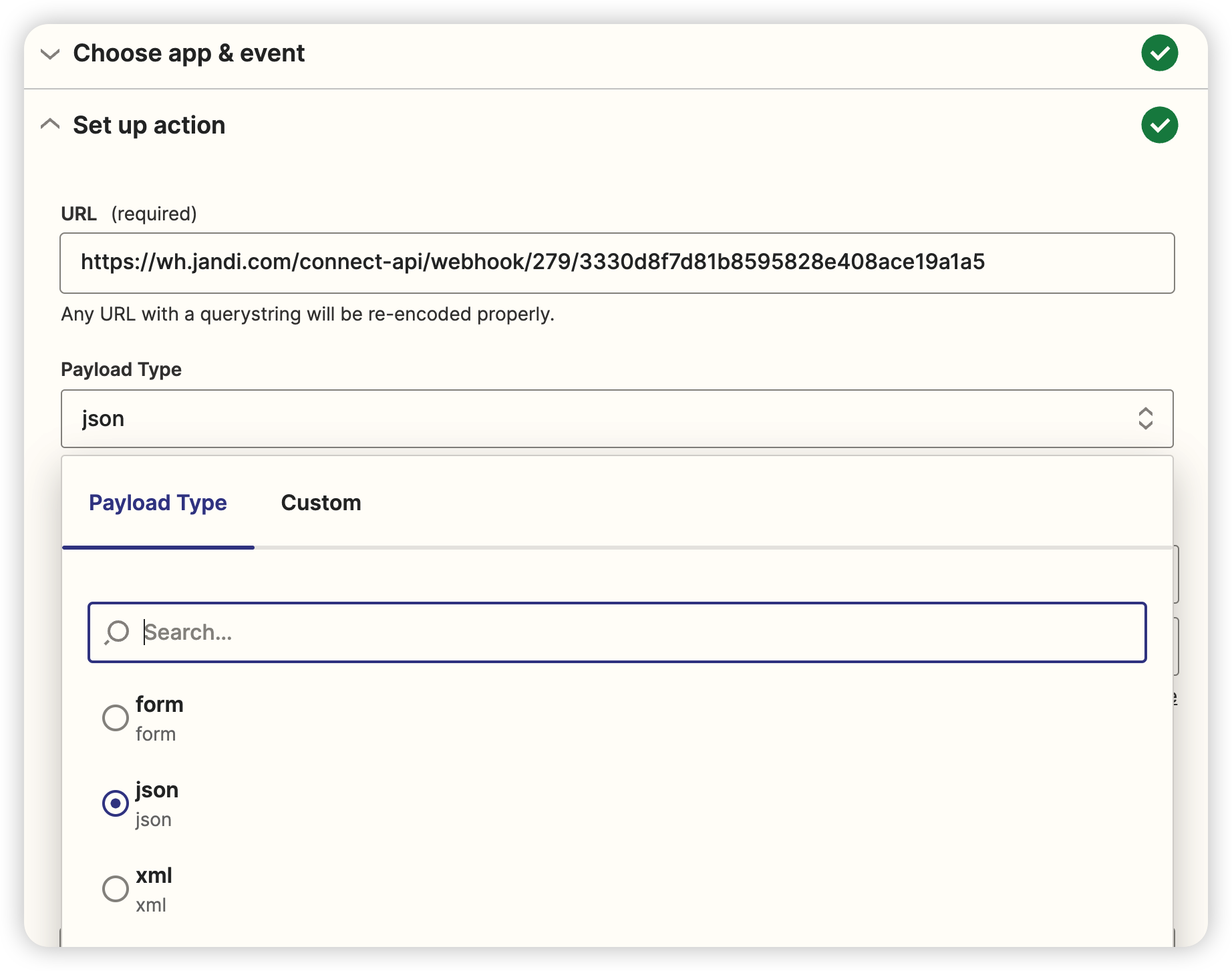Click the URL (required) field label
The width and height of the screenshot is (1232, 971).
tap(128, 214)
